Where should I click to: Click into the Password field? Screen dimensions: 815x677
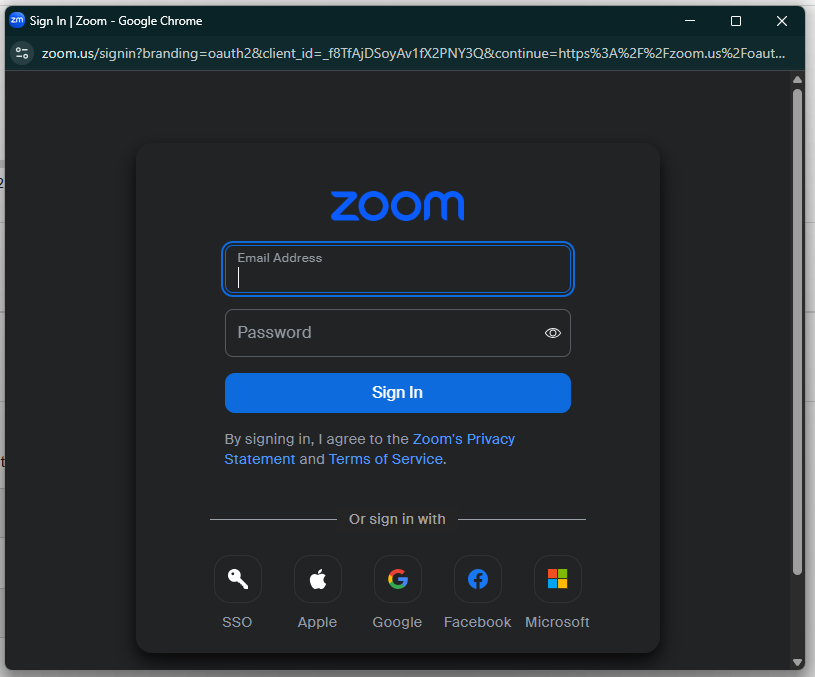398,333
